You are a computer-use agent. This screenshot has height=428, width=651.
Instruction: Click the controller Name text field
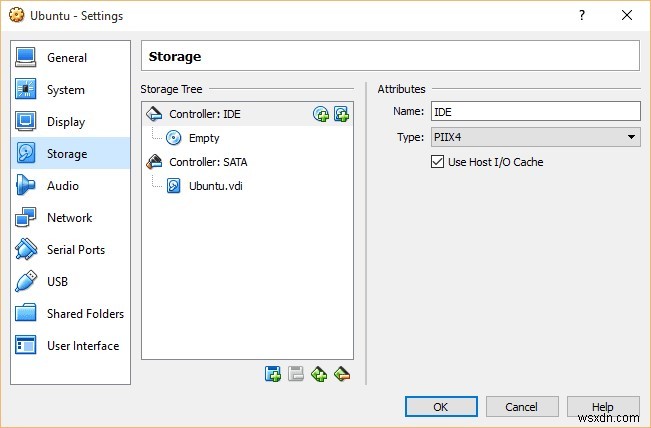click(534, 112)
